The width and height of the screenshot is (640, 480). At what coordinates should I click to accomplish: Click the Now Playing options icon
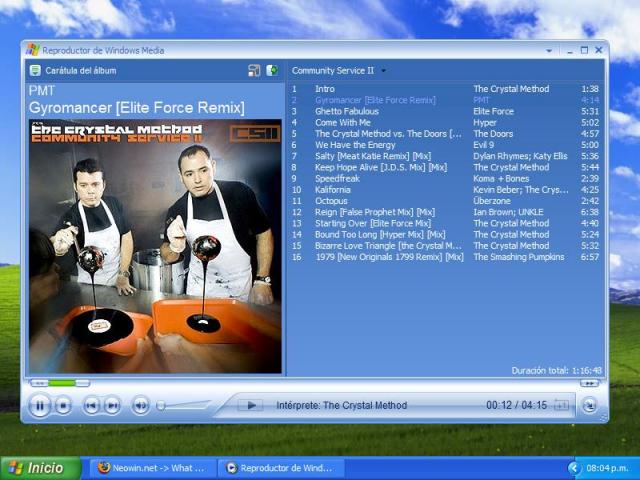coord(254,71)
